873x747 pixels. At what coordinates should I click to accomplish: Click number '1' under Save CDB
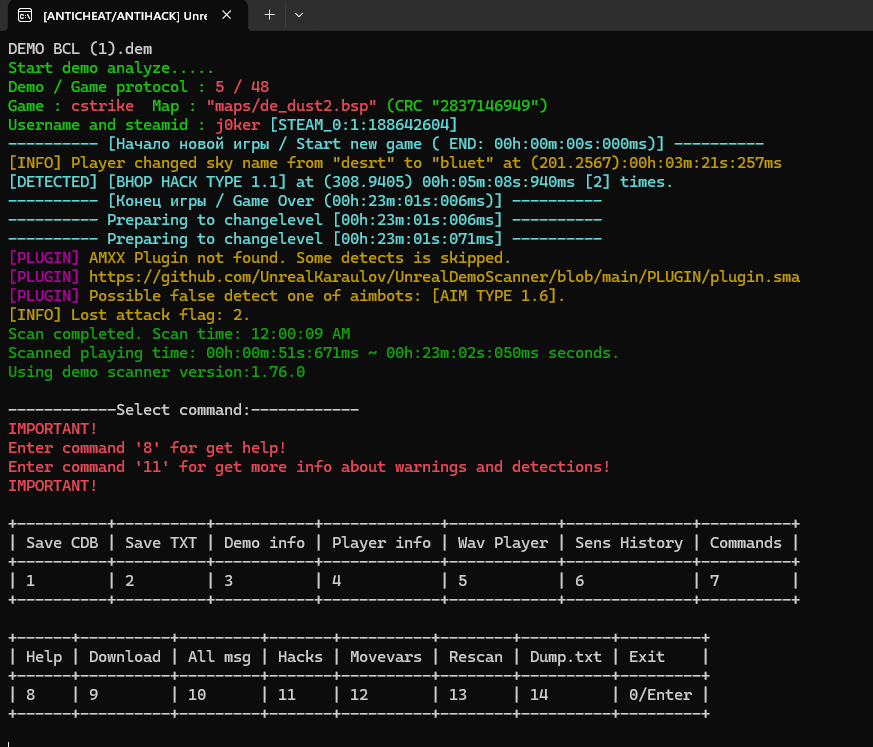tap(30, 581)
